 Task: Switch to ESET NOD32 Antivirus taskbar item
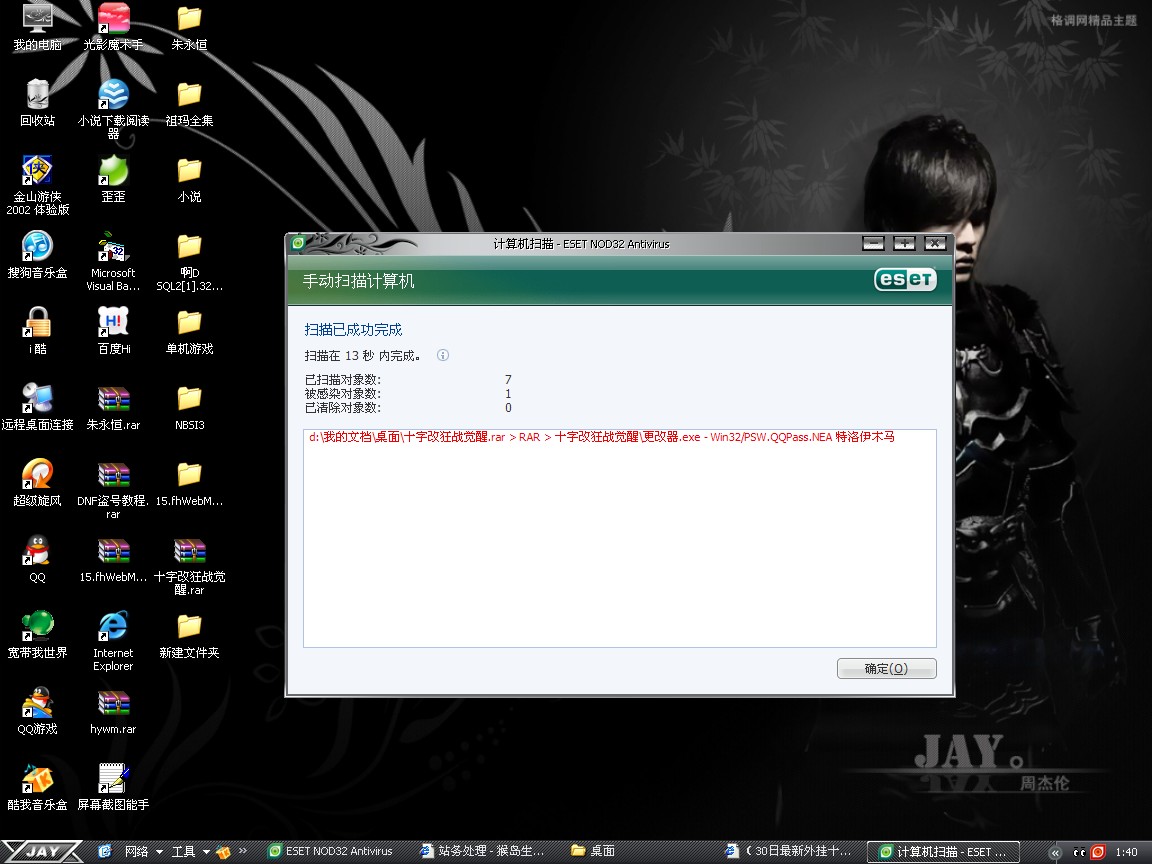331,851
